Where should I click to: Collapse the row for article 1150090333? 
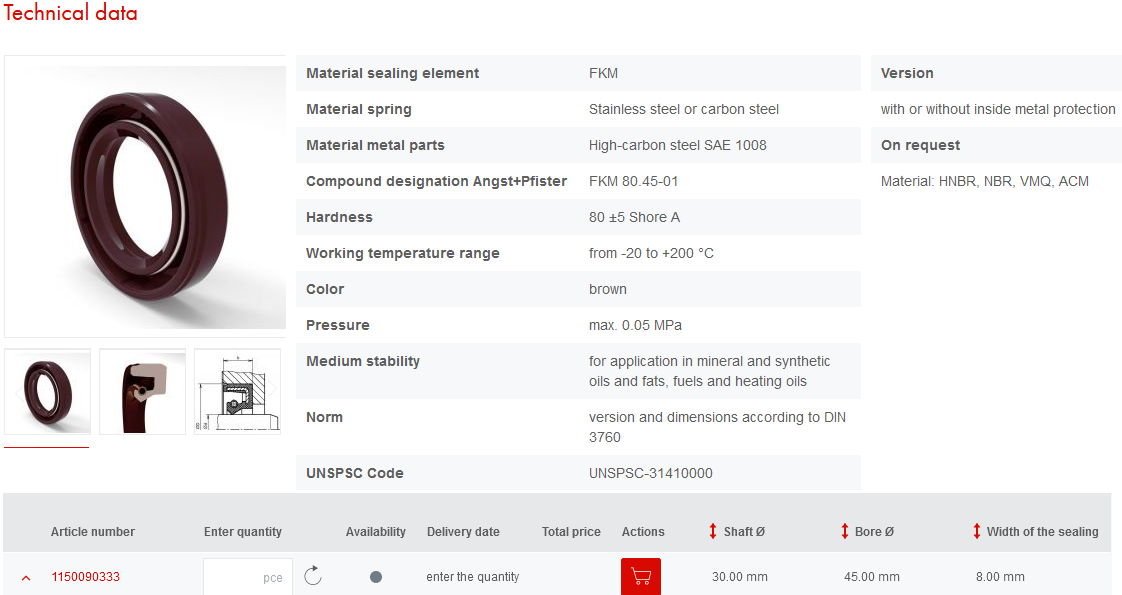point(26,577)
